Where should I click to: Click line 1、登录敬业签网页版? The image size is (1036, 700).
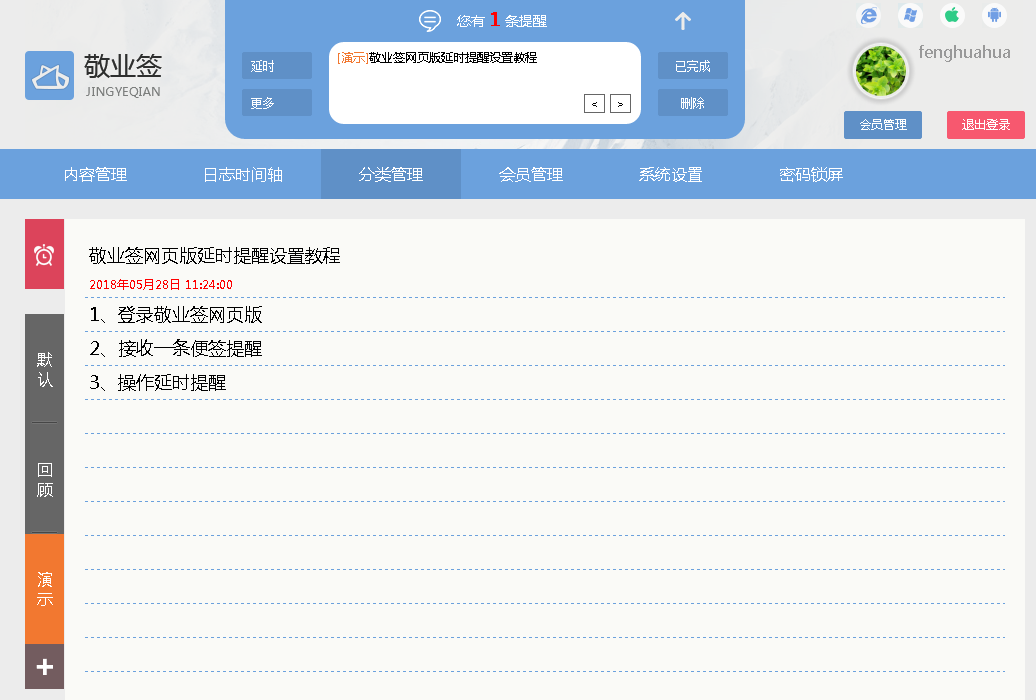click(176, 315)
